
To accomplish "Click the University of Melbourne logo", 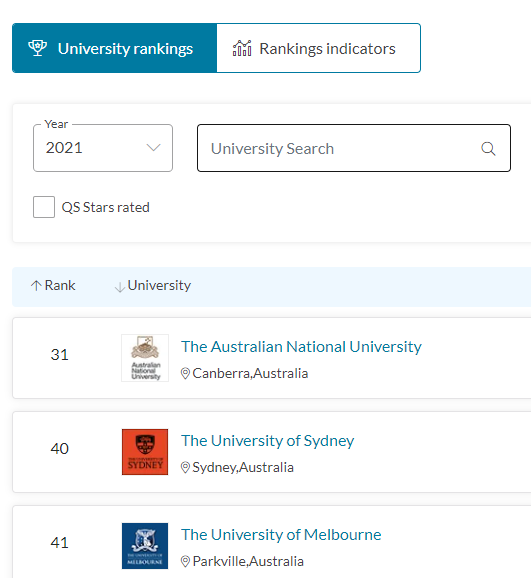I will (145, 546).
